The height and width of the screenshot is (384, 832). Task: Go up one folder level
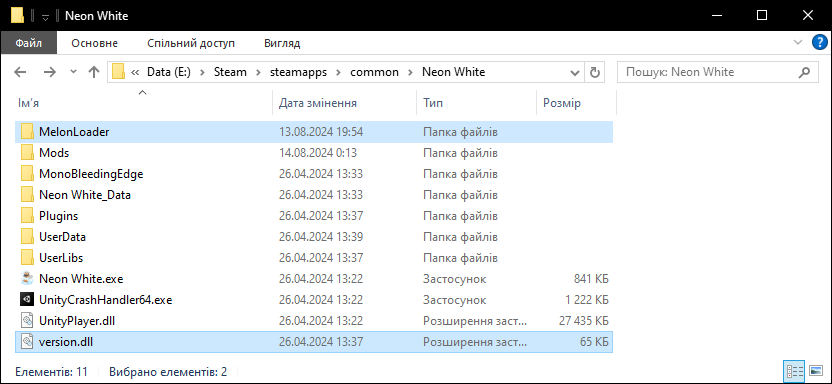pyautogui.click(x=94, y=72)
